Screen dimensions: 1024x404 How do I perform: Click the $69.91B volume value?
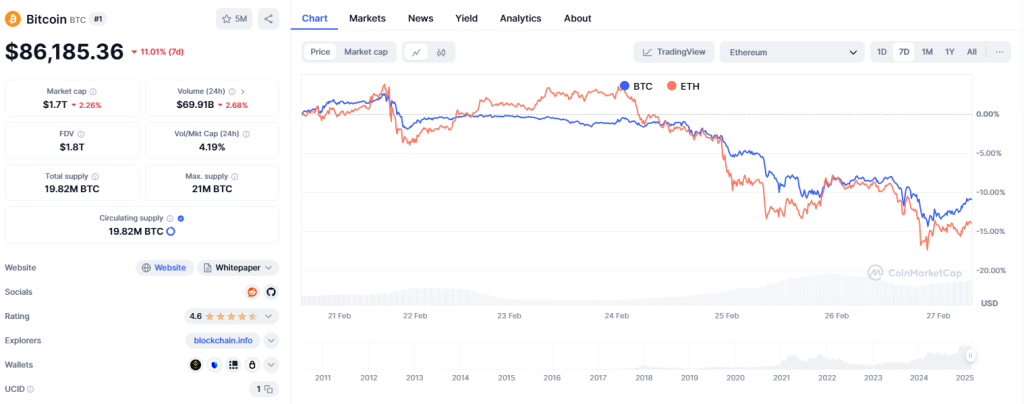point(195,104)
